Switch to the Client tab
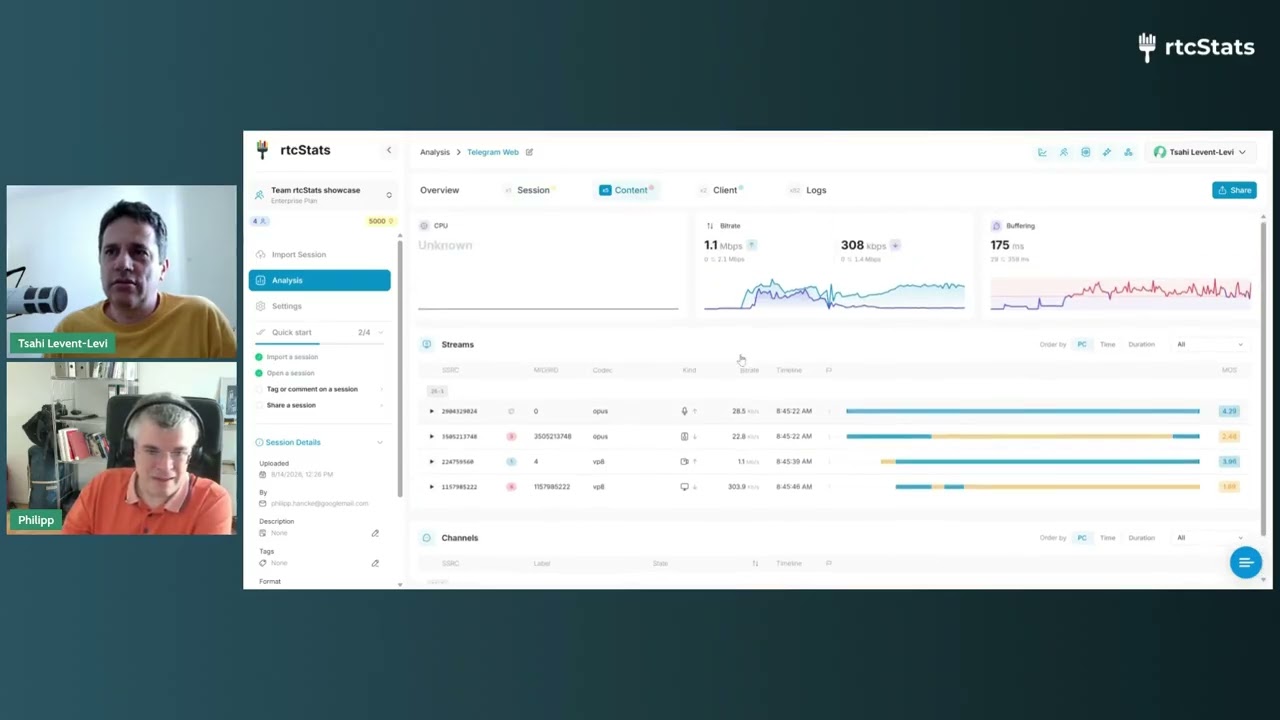This screenshot has width=1280, height=720. (x=722, y=190)
